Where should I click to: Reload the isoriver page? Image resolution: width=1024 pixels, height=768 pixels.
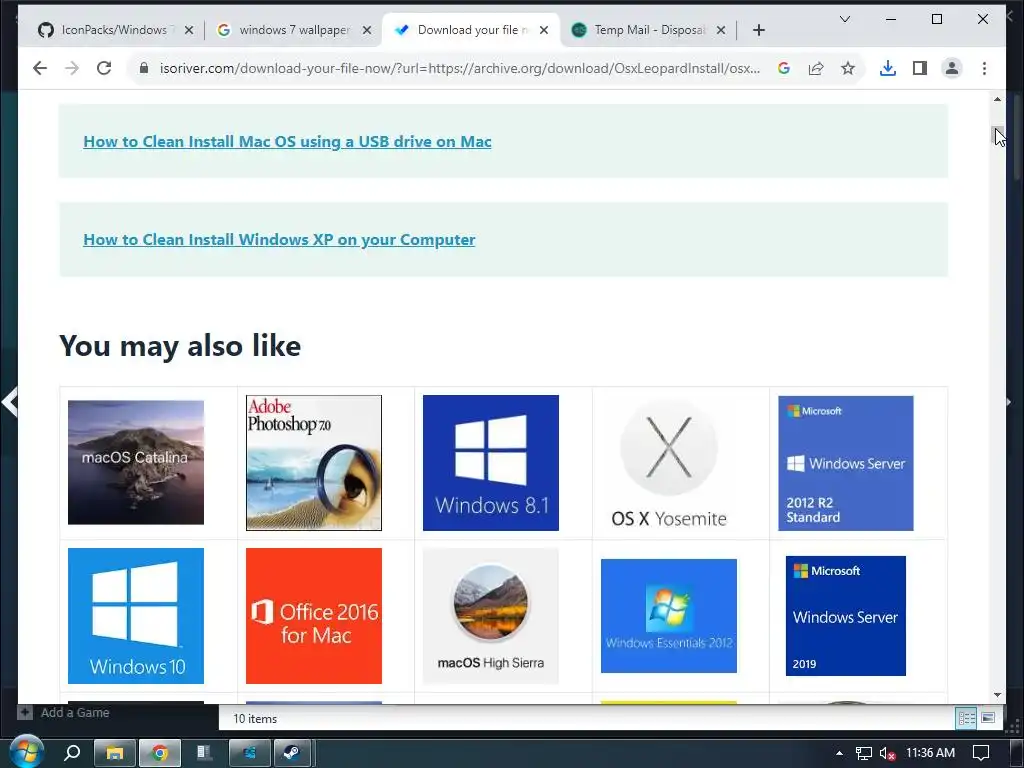pos(104,68)
